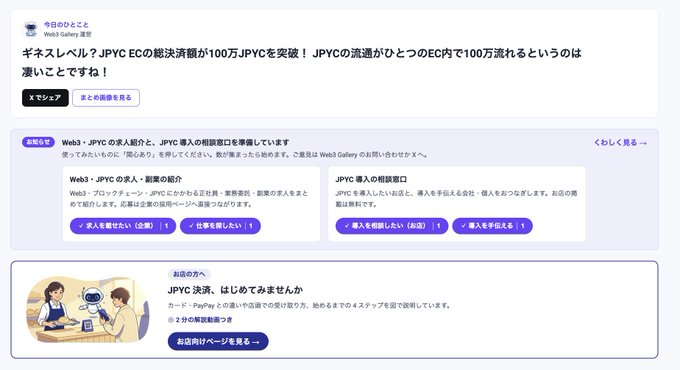Open the 今日のひとこと label link
This screenshot has width=680, height=370.
tap(66, 25)
